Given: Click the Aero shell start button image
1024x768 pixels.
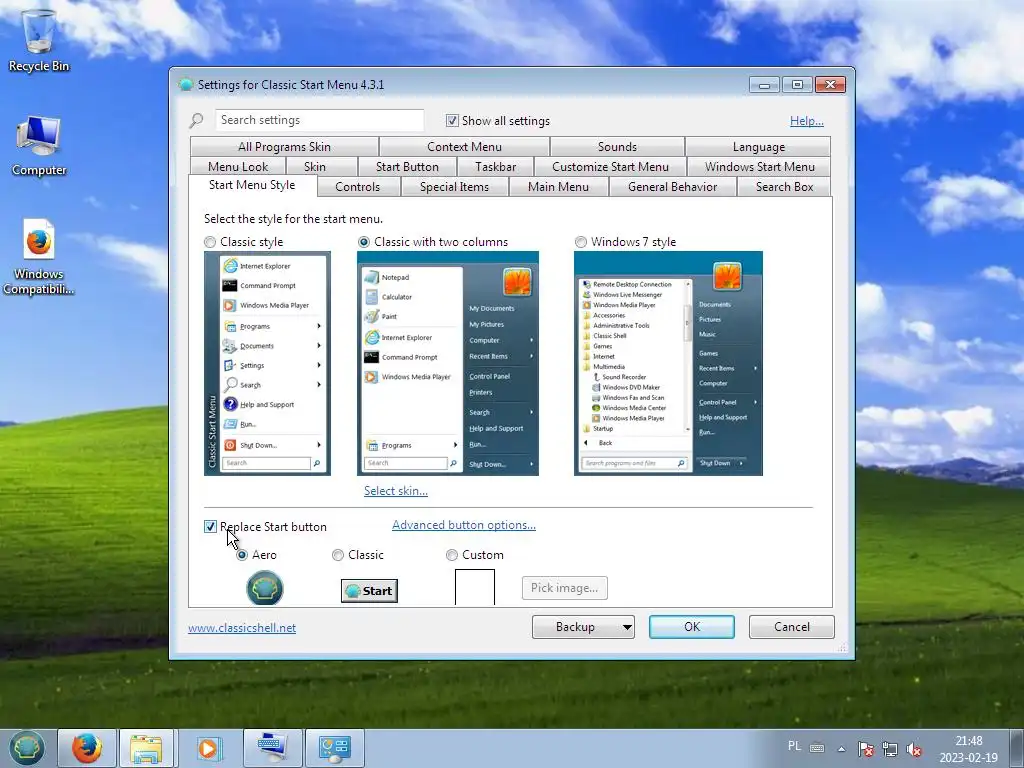Looking at the screenshot, I should 264,588.
